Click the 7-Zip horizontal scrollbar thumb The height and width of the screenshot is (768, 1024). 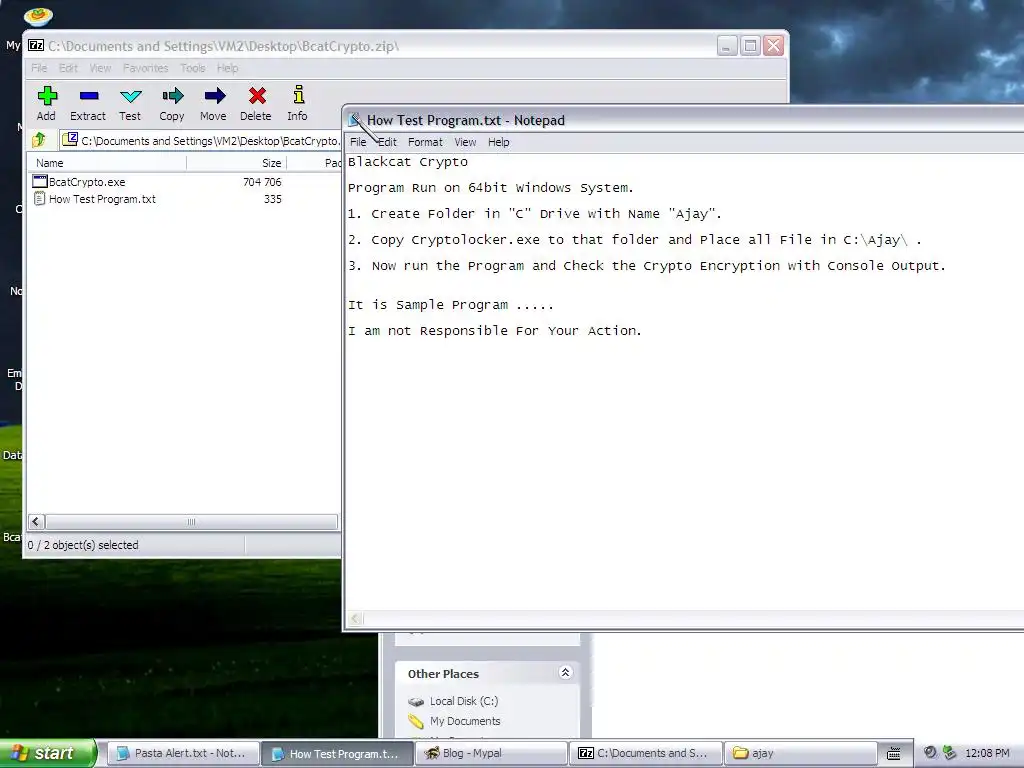pos(191,522)
